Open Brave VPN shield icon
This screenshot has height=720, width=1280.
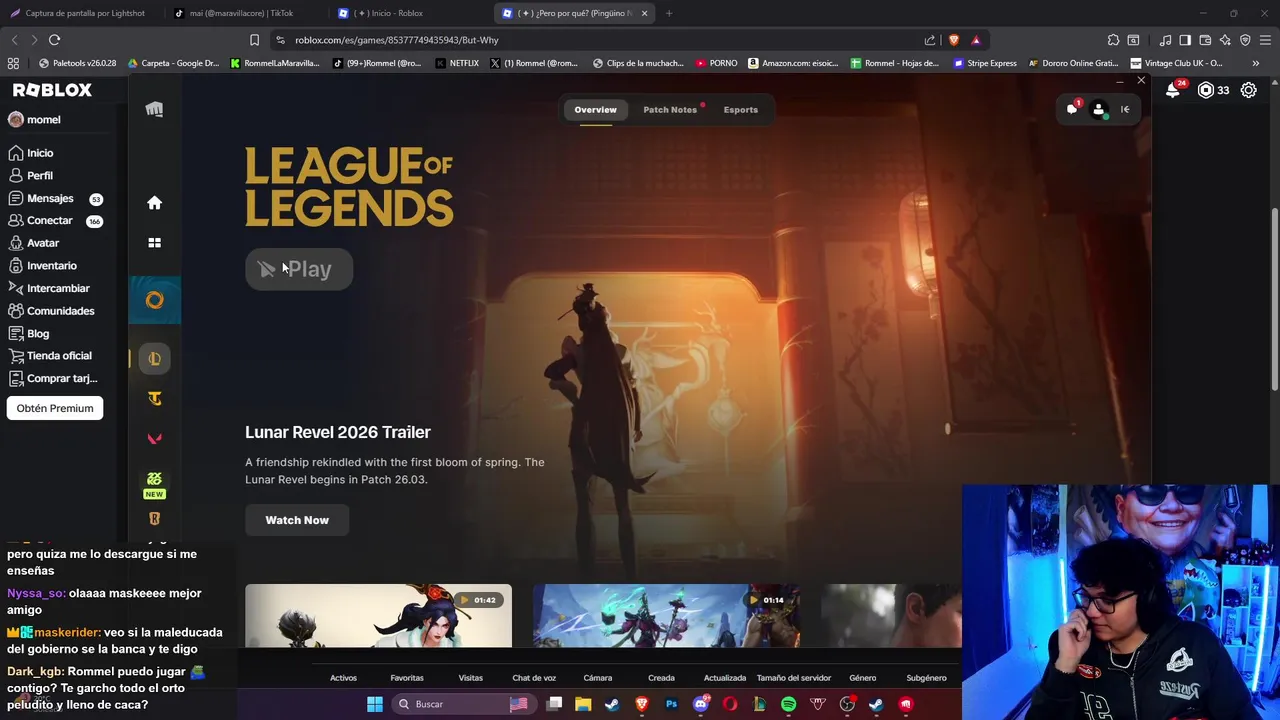point(1245,40)
